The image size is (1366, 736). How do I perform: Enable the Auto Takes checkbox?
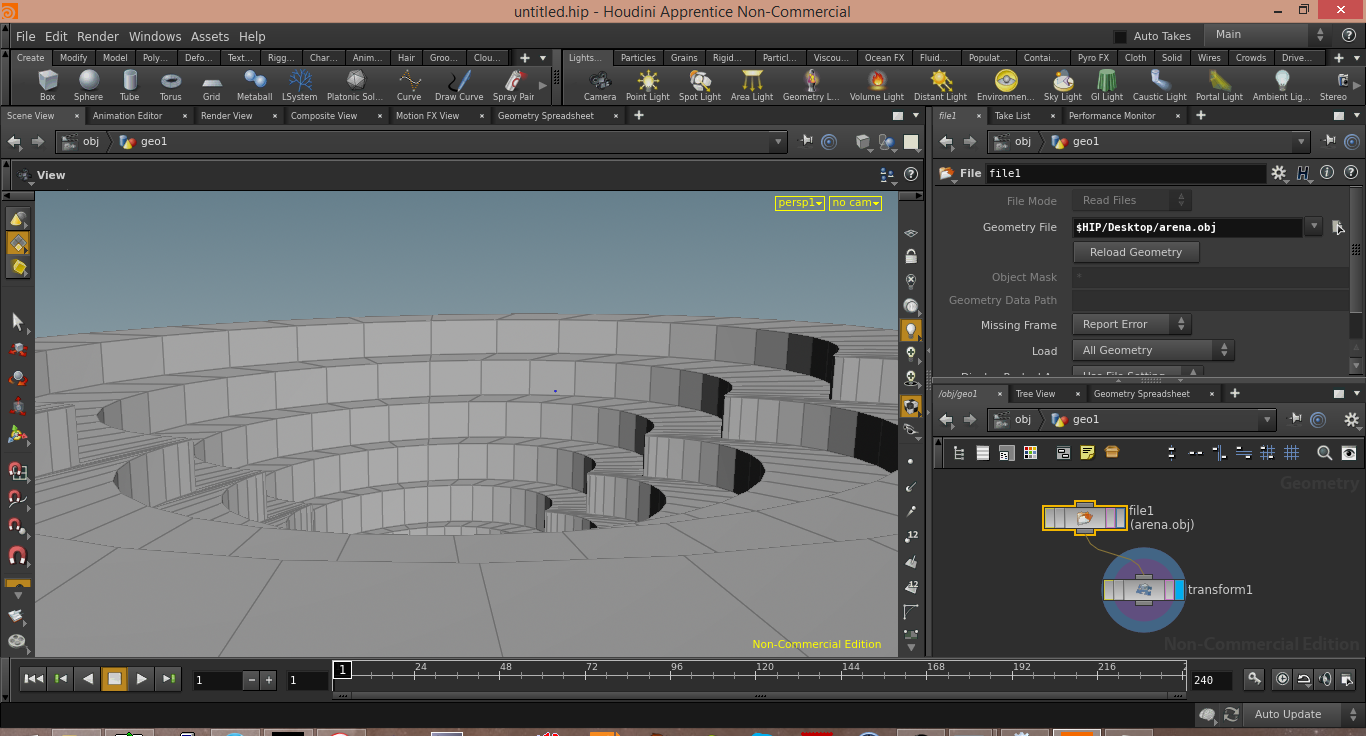click(x=1120, y=36)
